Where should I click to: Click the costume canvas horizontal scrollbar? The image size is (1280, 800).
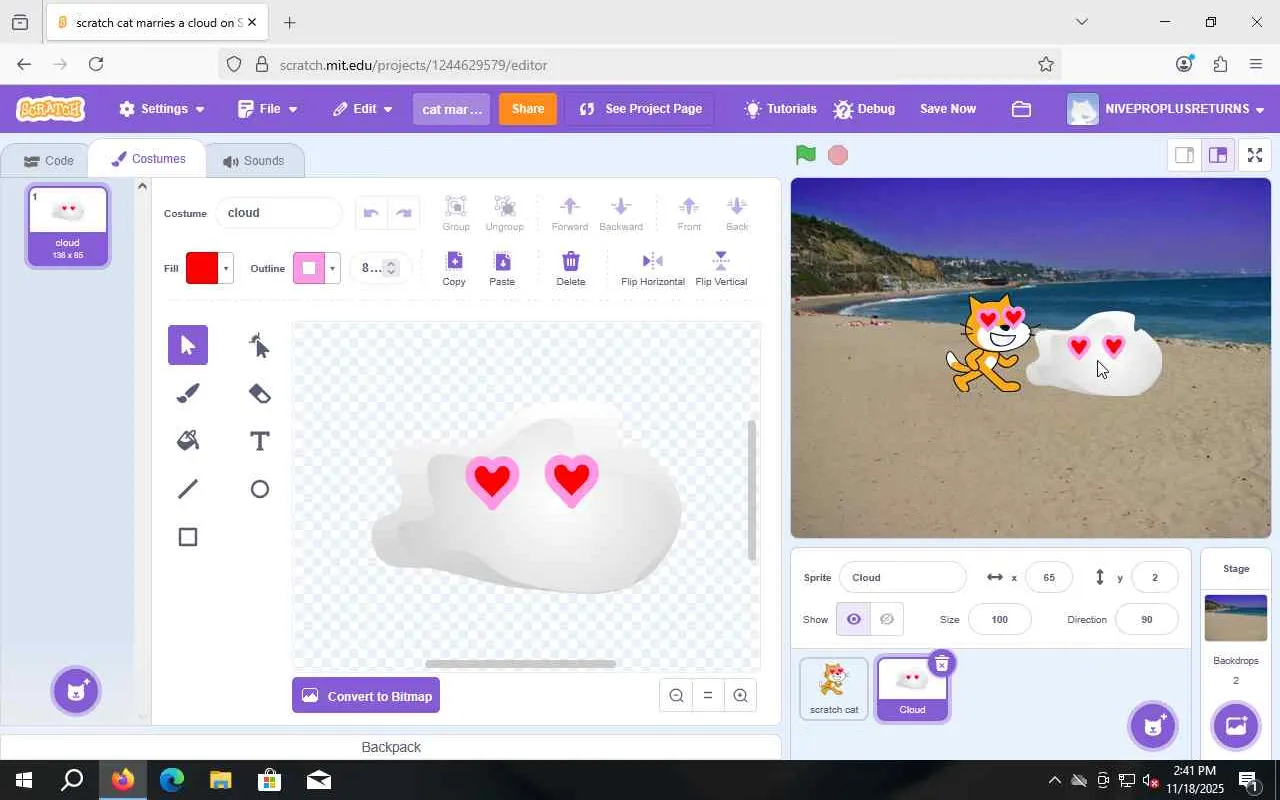pyautogui.click(x=520, y=664)
